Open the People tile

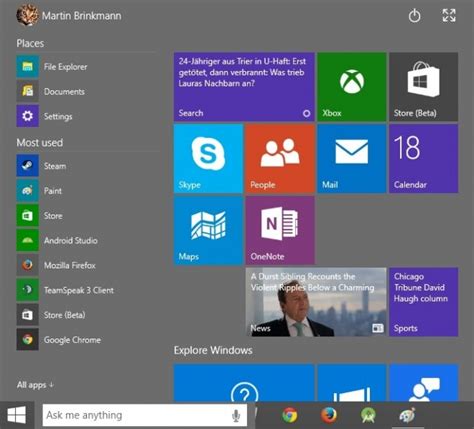point(280,159)
